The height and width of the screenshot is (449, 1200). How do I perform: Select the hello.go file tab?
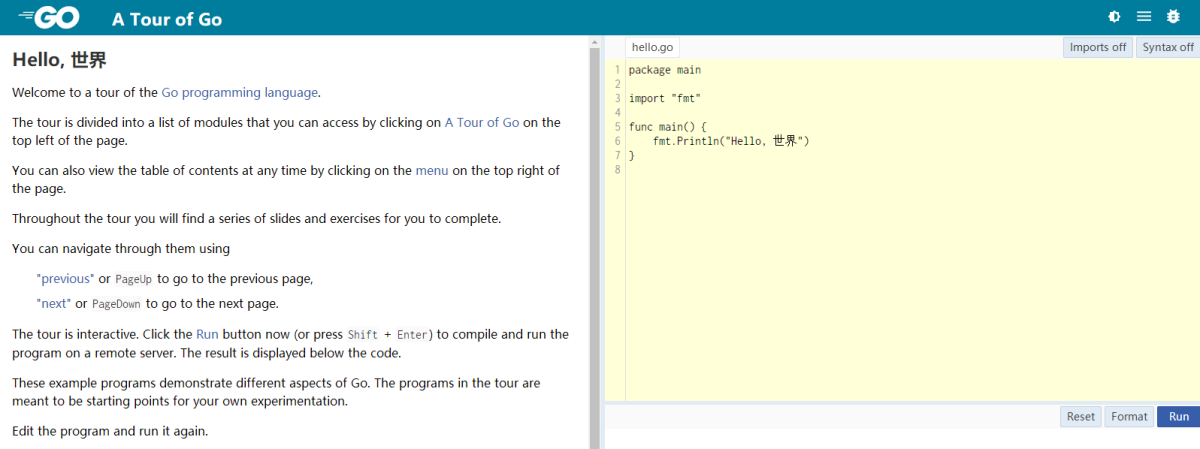coord(652,47)
